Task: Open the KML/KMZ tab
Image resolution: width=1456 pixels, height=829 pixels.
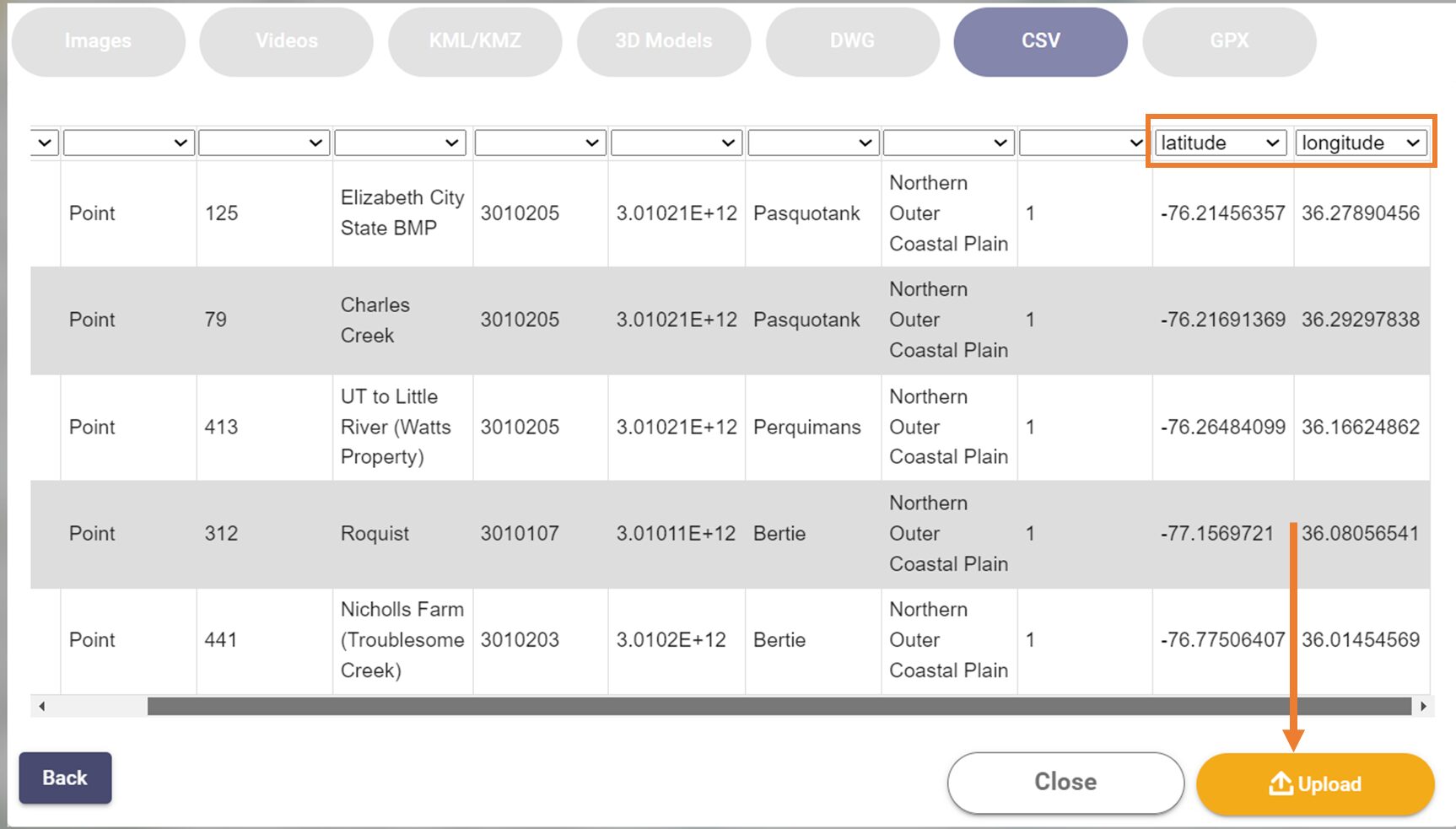Action: point(475,41)
